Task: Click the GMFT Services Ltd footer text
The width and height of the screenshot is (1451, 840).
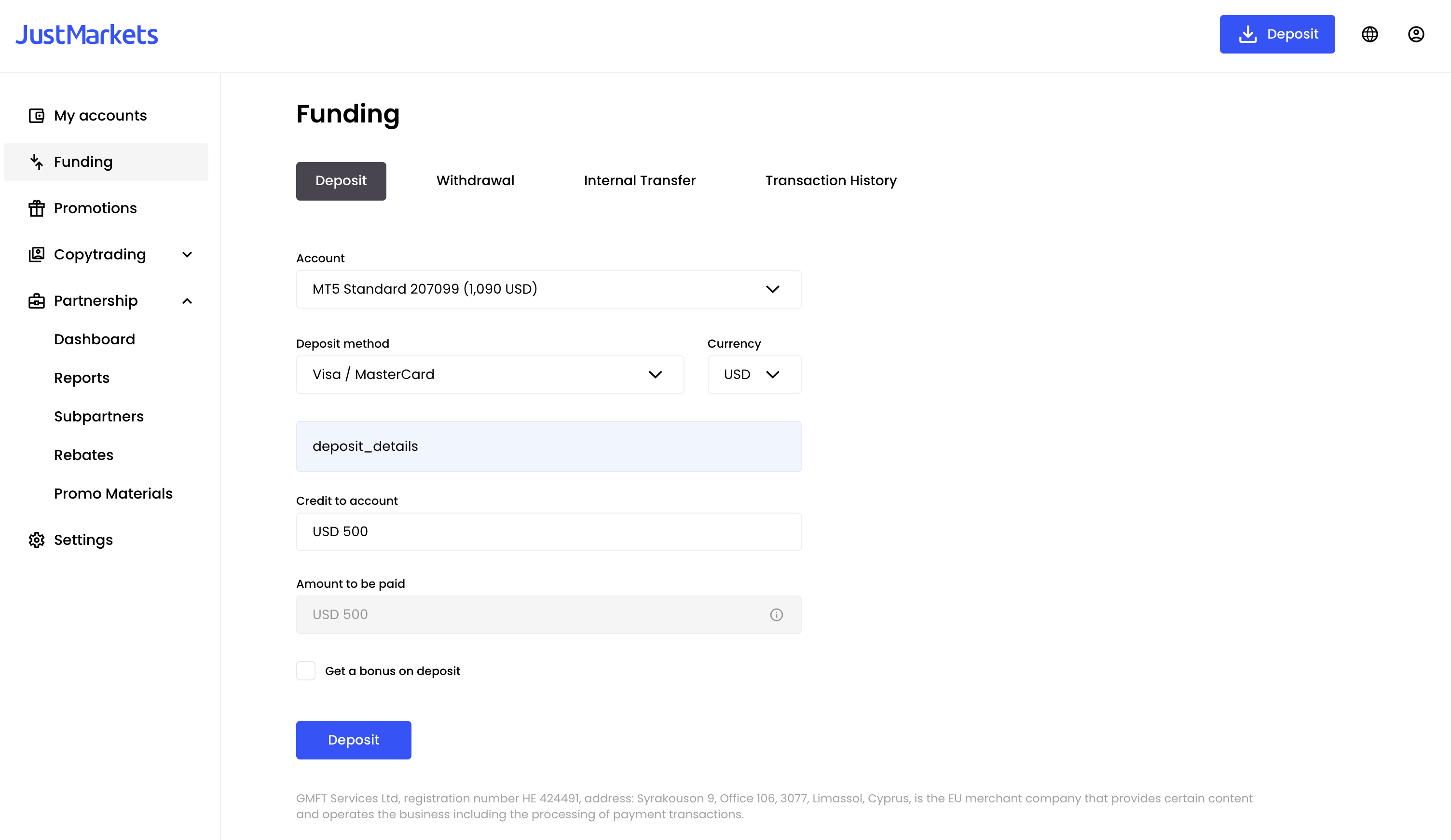Action: 774,807
